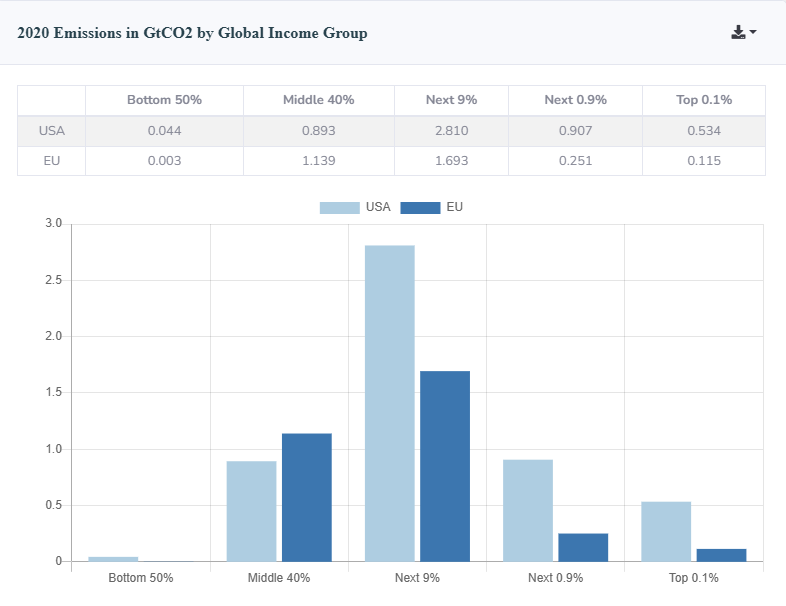Toggle the USA legend swatch
This screenshot has width=786, height=606.
(x=339, y=208)
